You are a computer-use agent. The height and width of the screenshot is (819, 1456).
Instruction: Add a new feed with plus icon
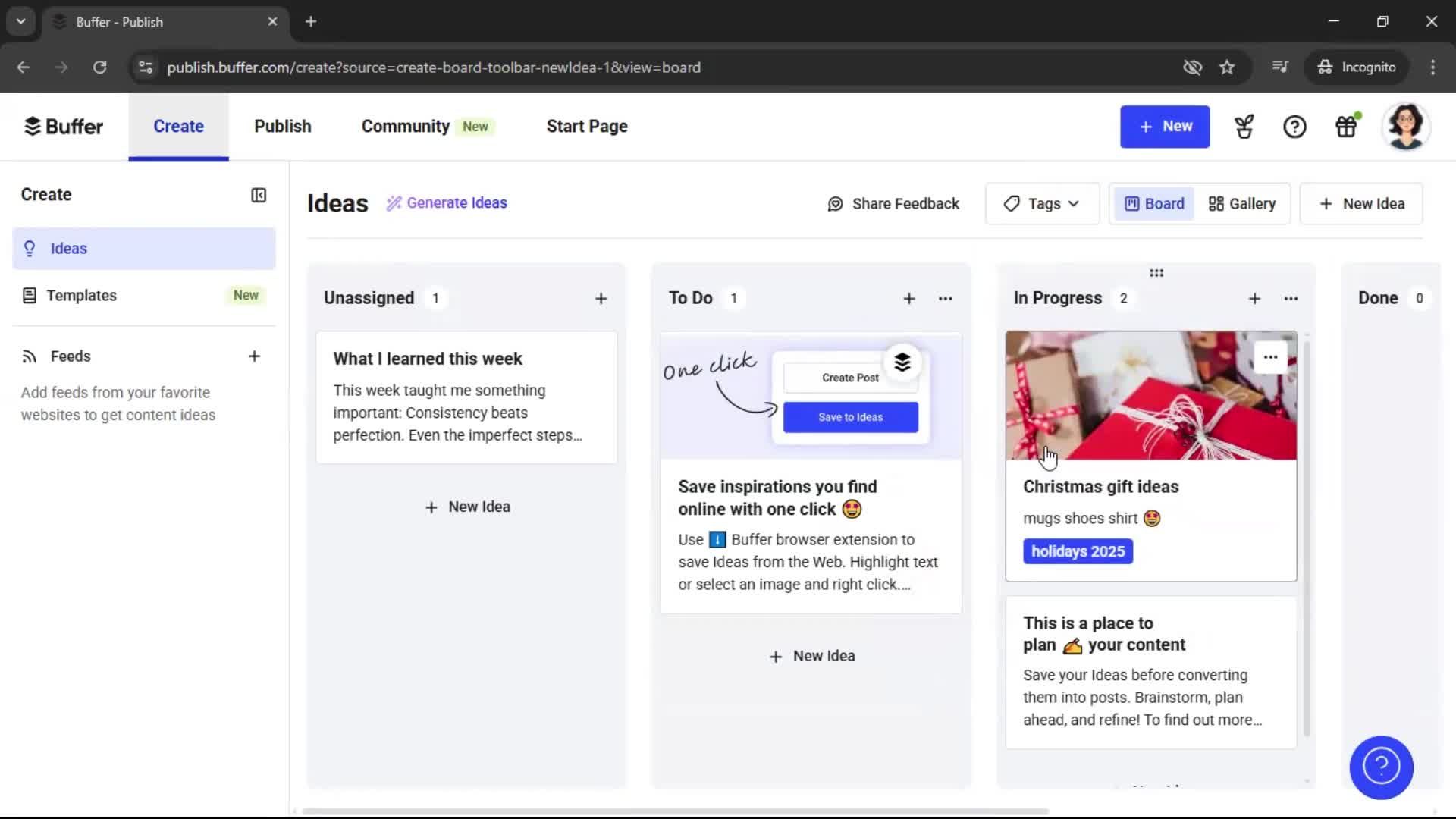point(255,356)
